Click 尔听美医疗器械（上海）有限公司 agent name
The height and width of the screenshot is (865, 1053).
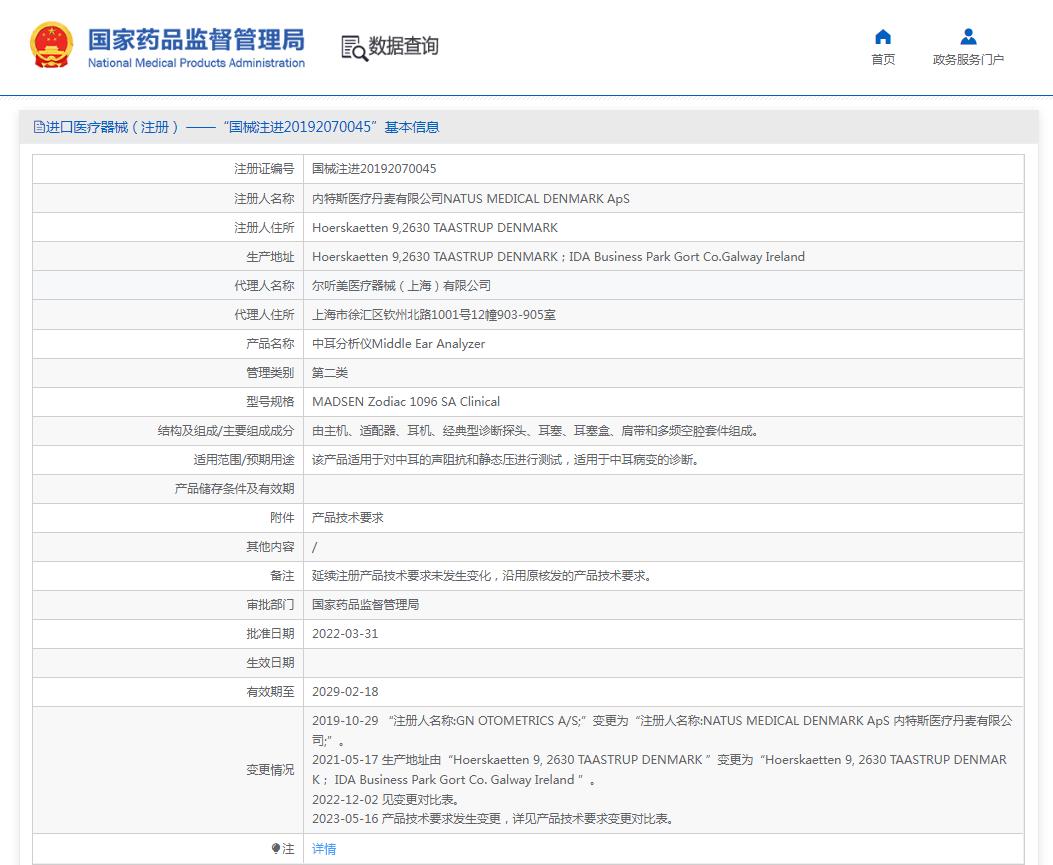point(401,285)
